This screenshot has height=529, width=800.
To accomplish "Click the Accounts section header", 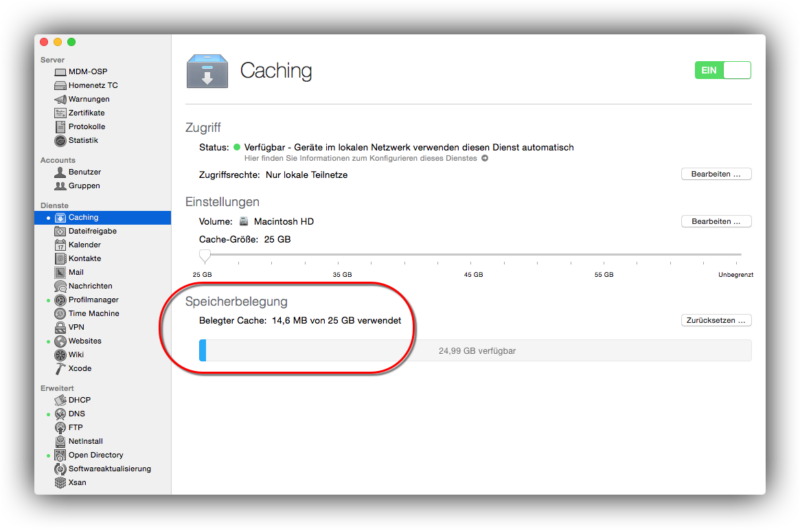I will pyautogui.click(x=58, y=160).
